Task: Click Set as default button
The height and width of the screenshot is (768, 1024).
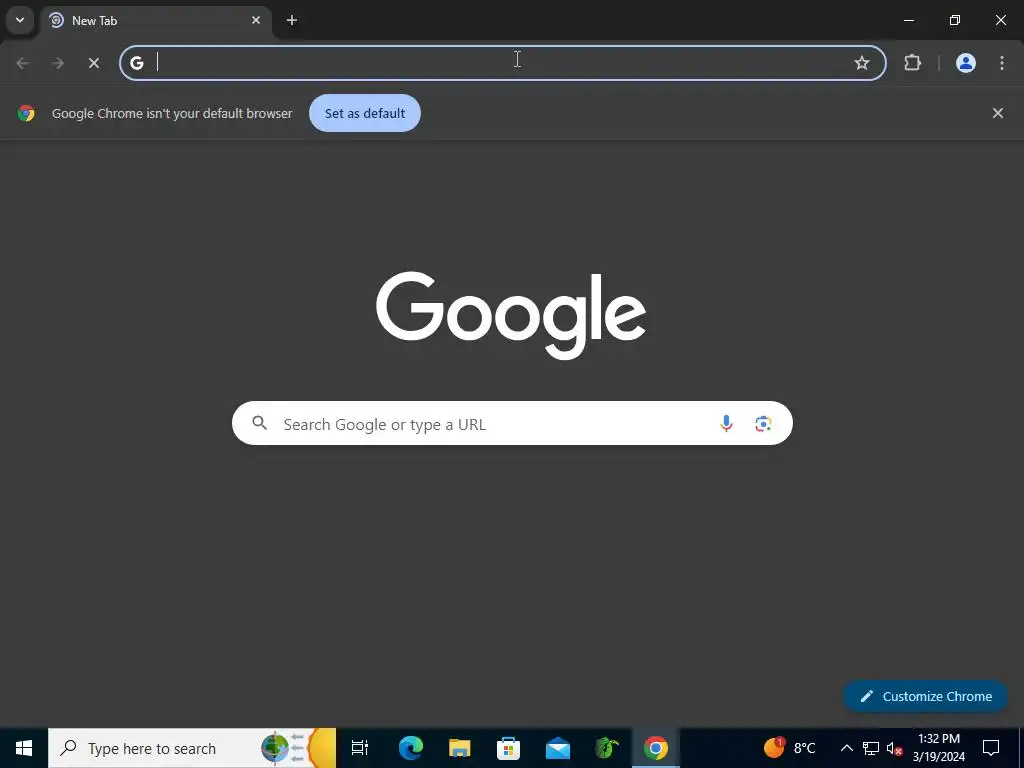Action: pos(365,113)
